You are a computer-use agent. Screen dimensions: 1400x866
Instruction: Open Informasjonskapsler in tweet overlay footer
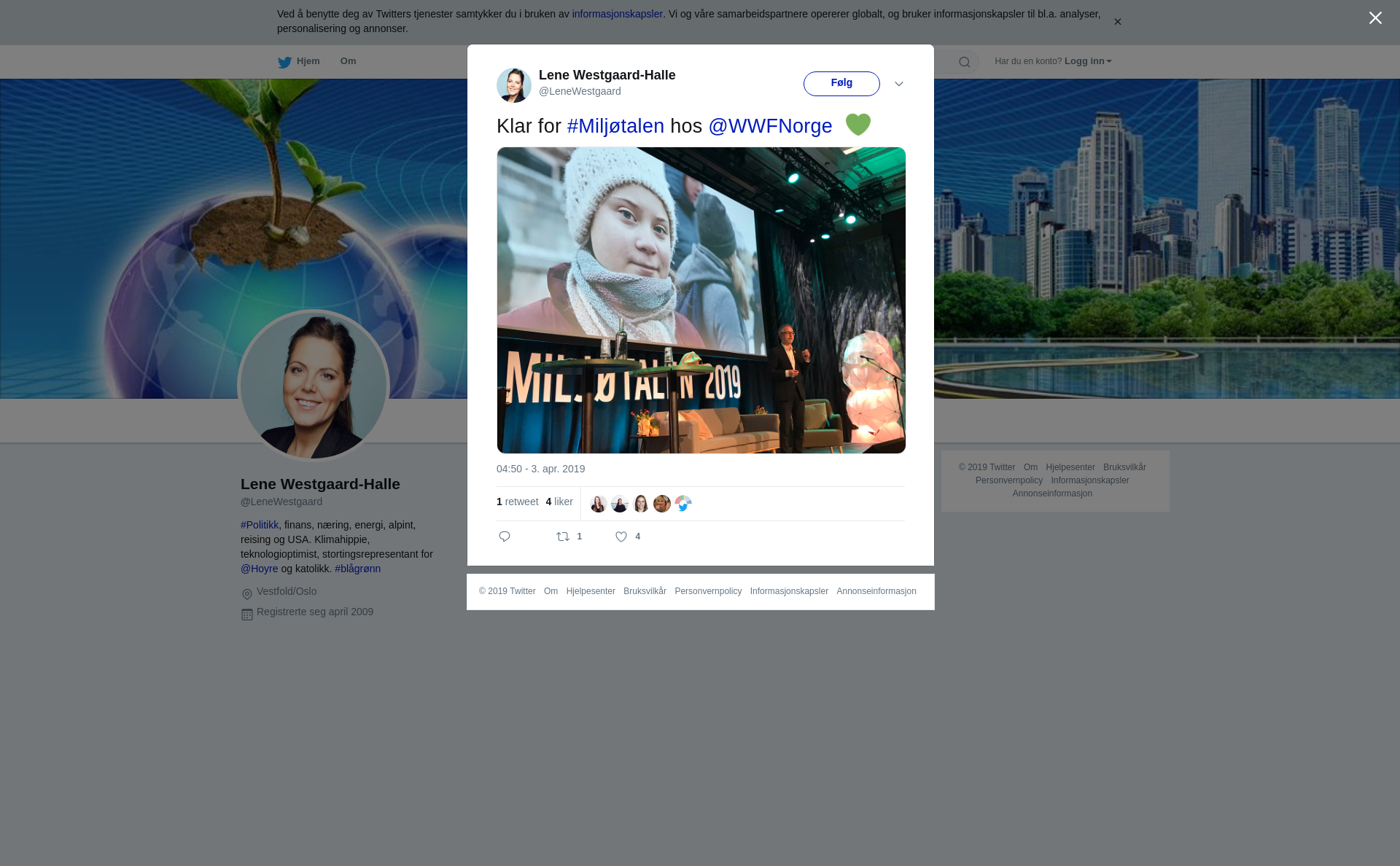[x=789, y=591]
